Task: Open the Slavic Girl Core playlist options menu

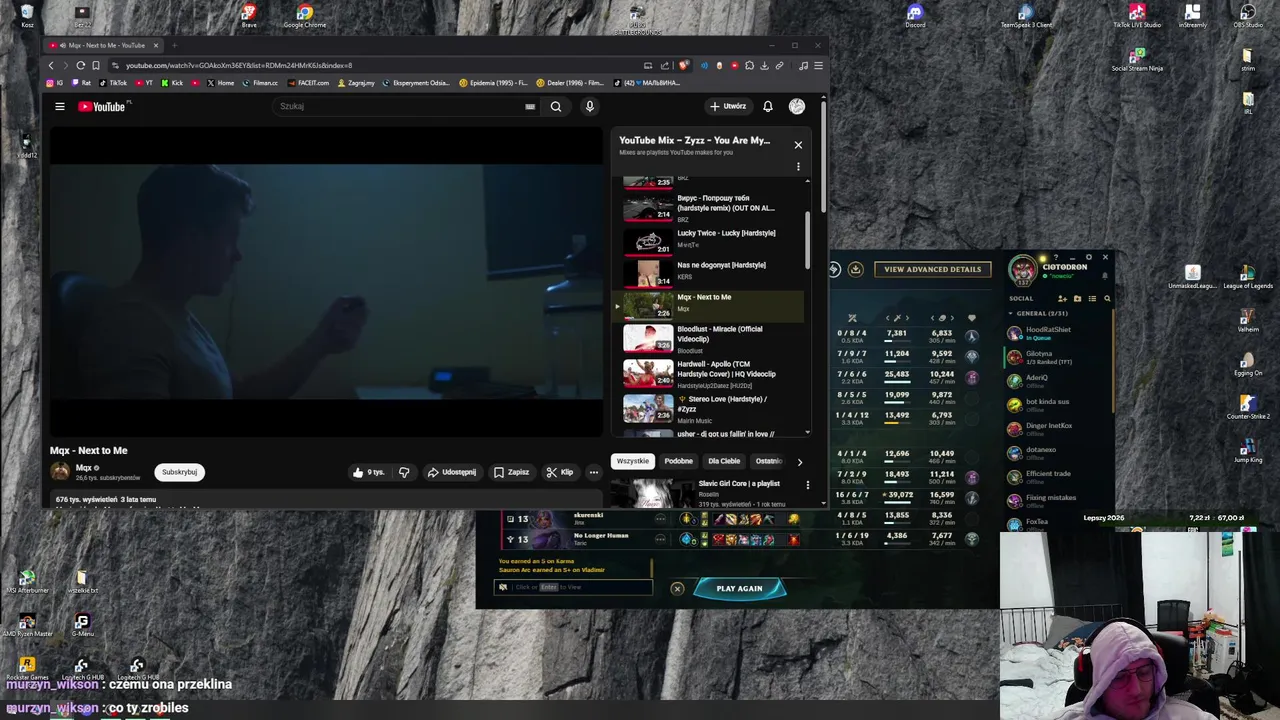Action: (807, 485)
